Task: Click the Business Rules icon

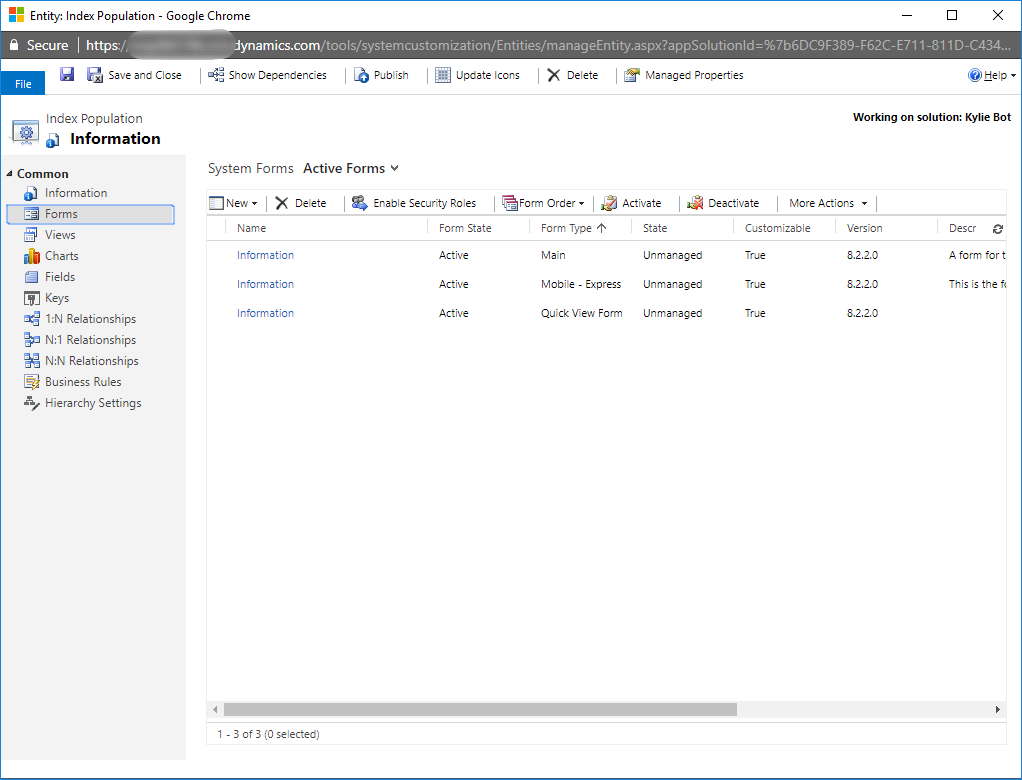Action: [x=31, y=382]
